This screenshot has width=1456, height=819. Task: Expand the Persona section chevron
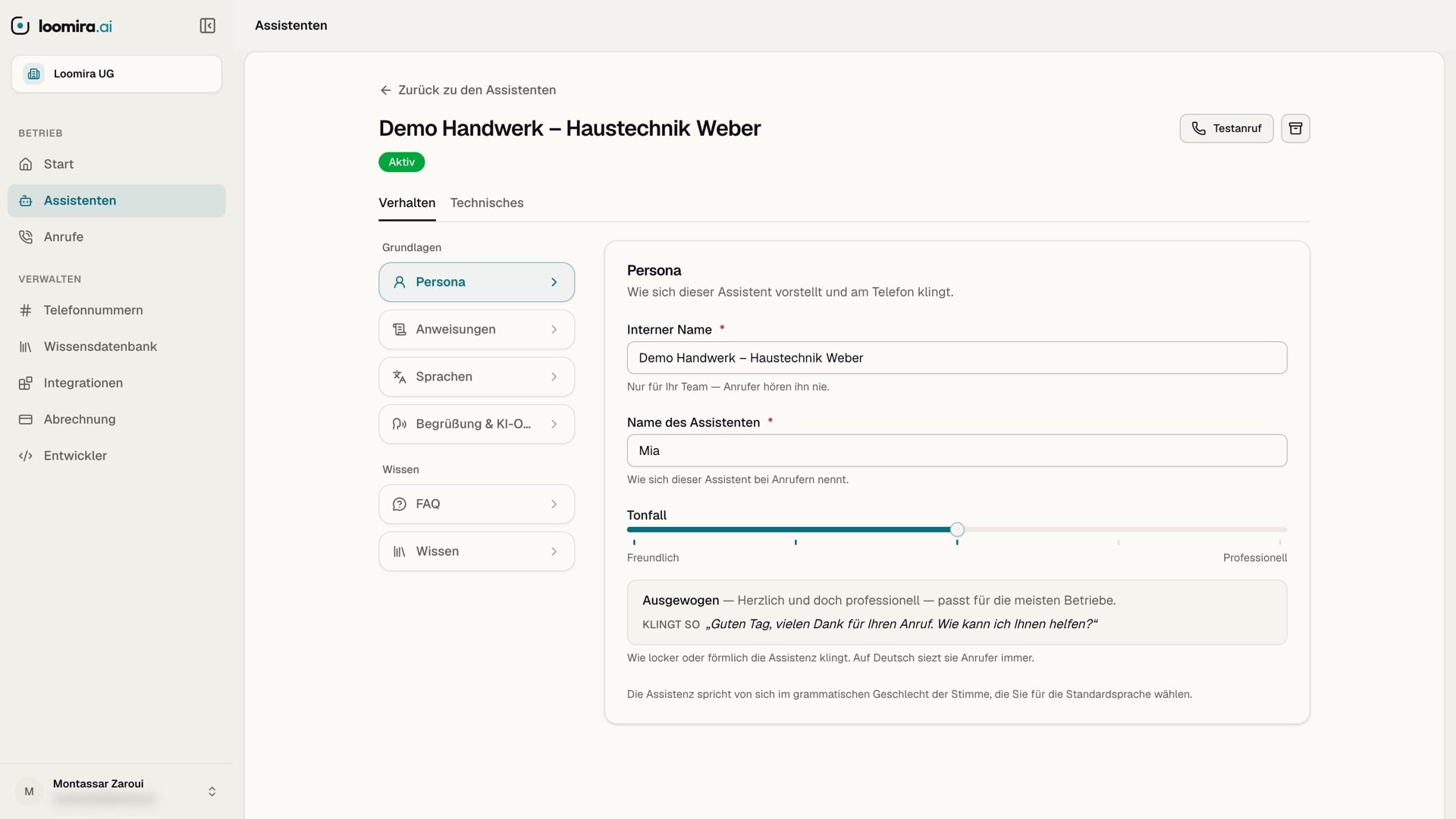click(x=554, y=282)
